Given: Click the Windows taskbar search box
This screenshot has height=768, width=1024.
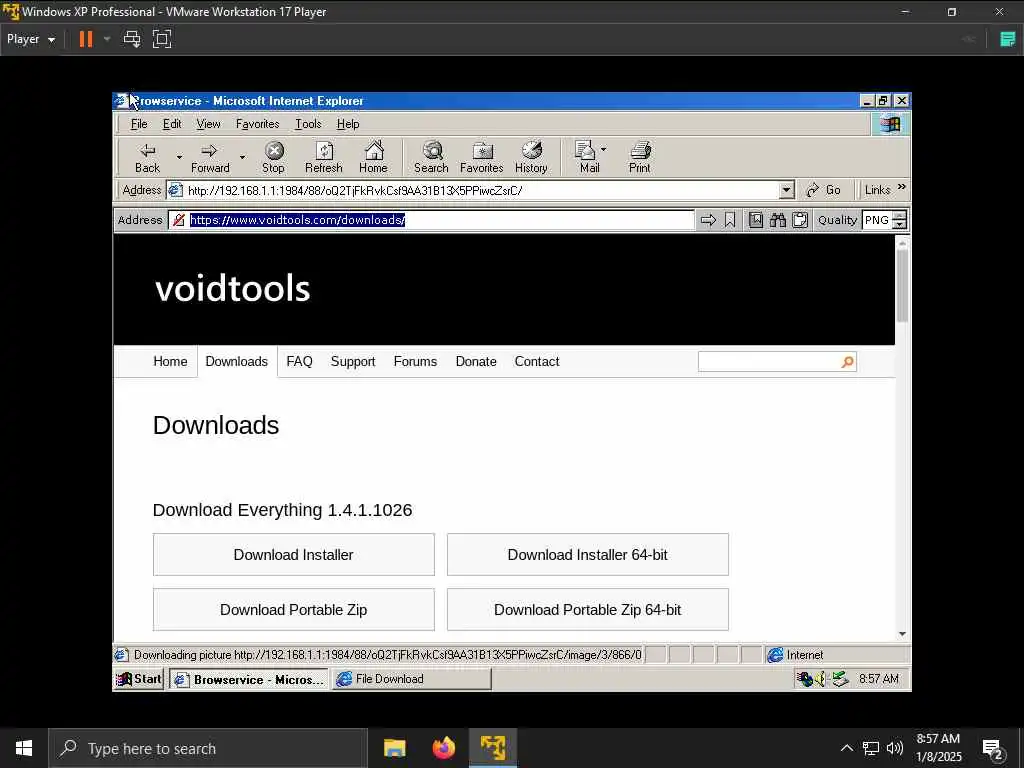Looking at the screenshot, I should coord(208,748).
